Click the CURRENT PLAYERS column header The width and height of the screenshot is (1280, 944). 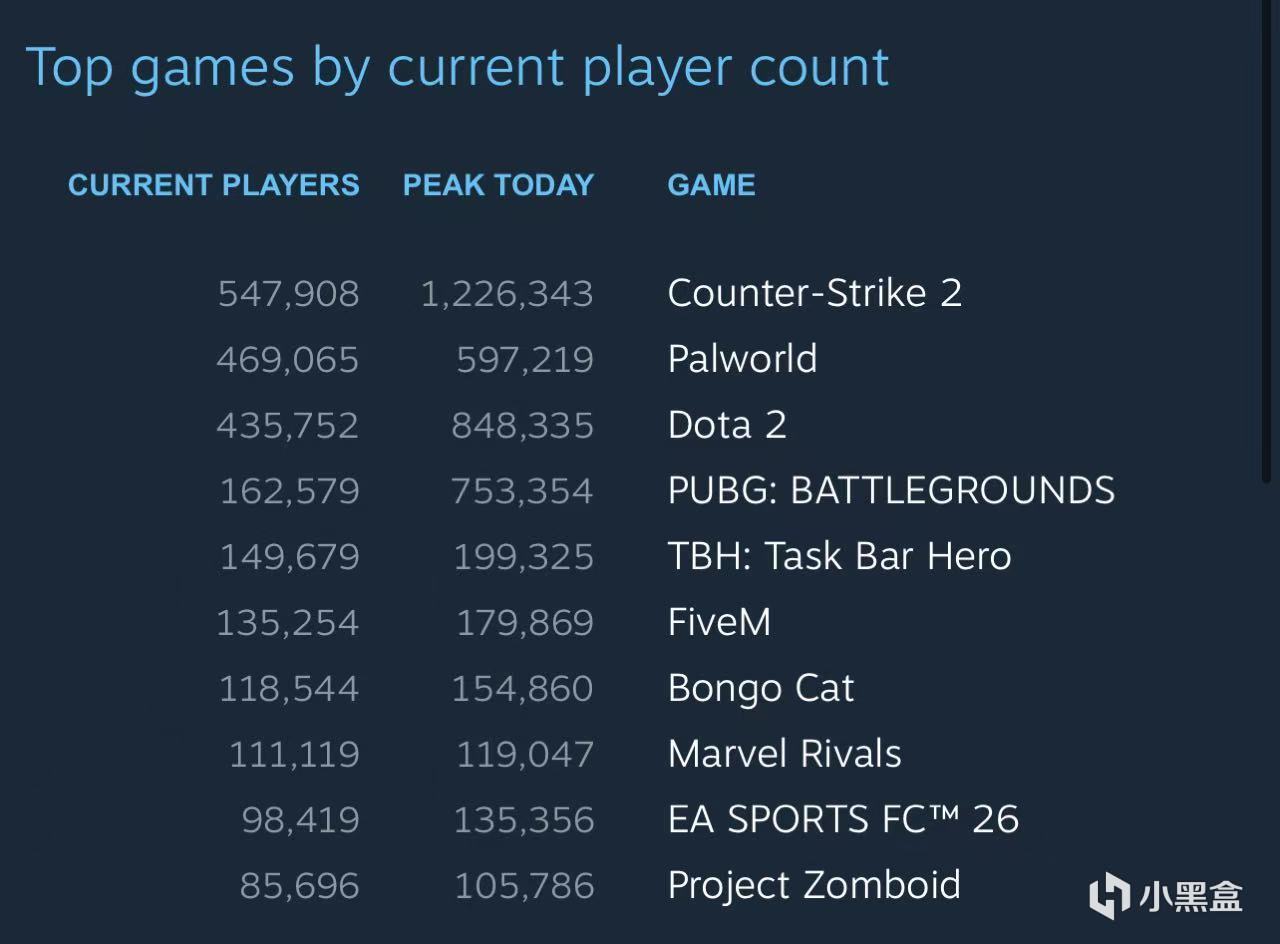[x=214, y=185]
